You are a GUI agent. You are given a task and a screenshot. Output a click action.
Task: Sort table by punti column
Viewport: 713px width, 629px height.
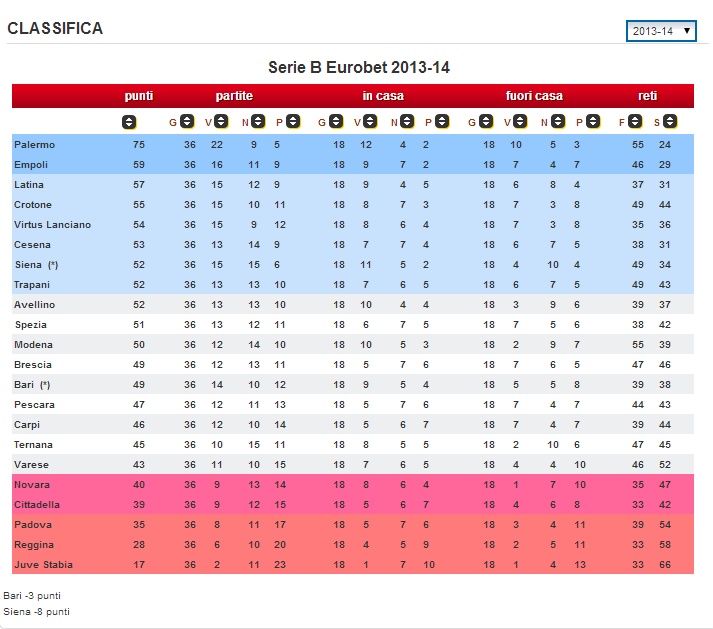128,122
